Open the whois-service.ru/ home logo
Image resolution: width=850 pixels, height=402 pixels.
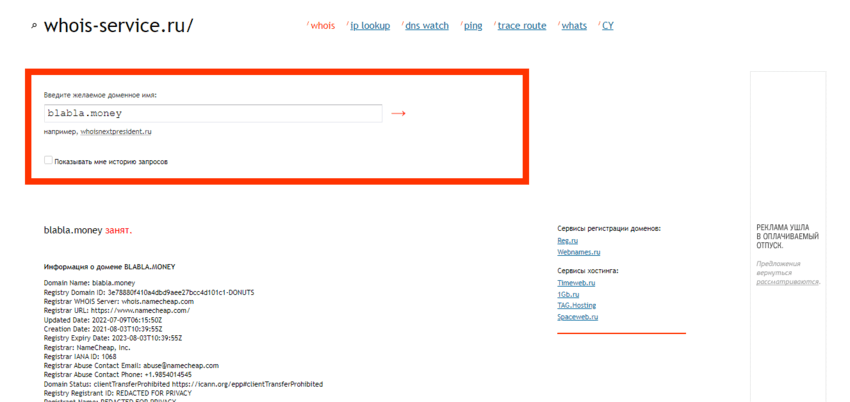point(119,25)
